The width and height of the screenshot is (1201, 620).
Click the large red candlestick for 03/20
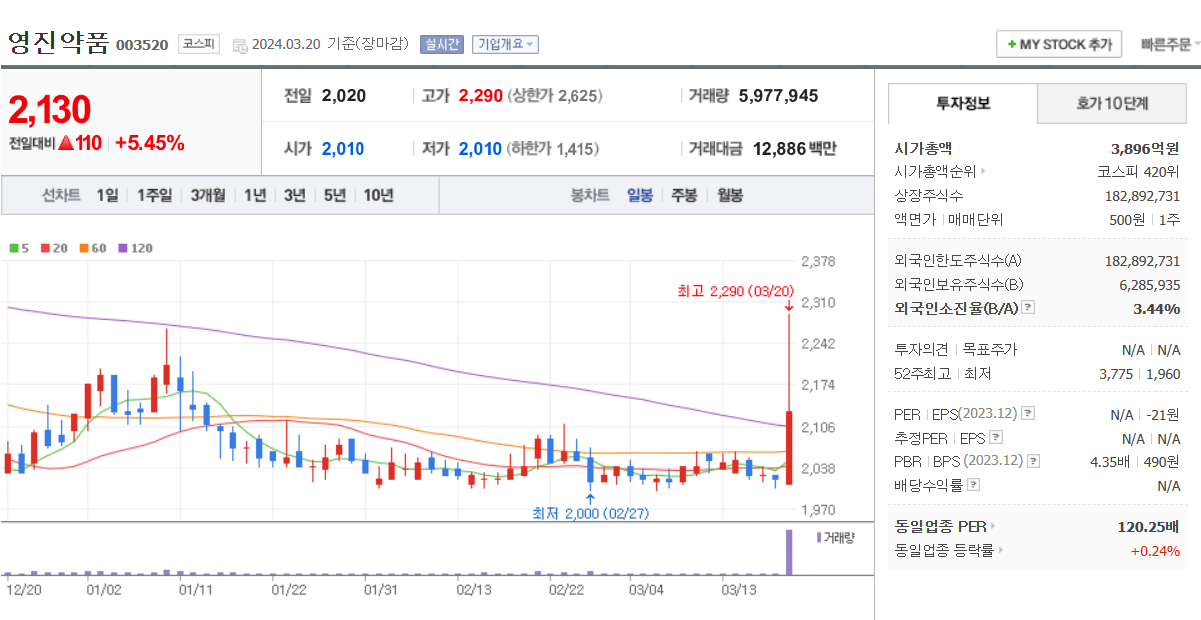[789, 448]
